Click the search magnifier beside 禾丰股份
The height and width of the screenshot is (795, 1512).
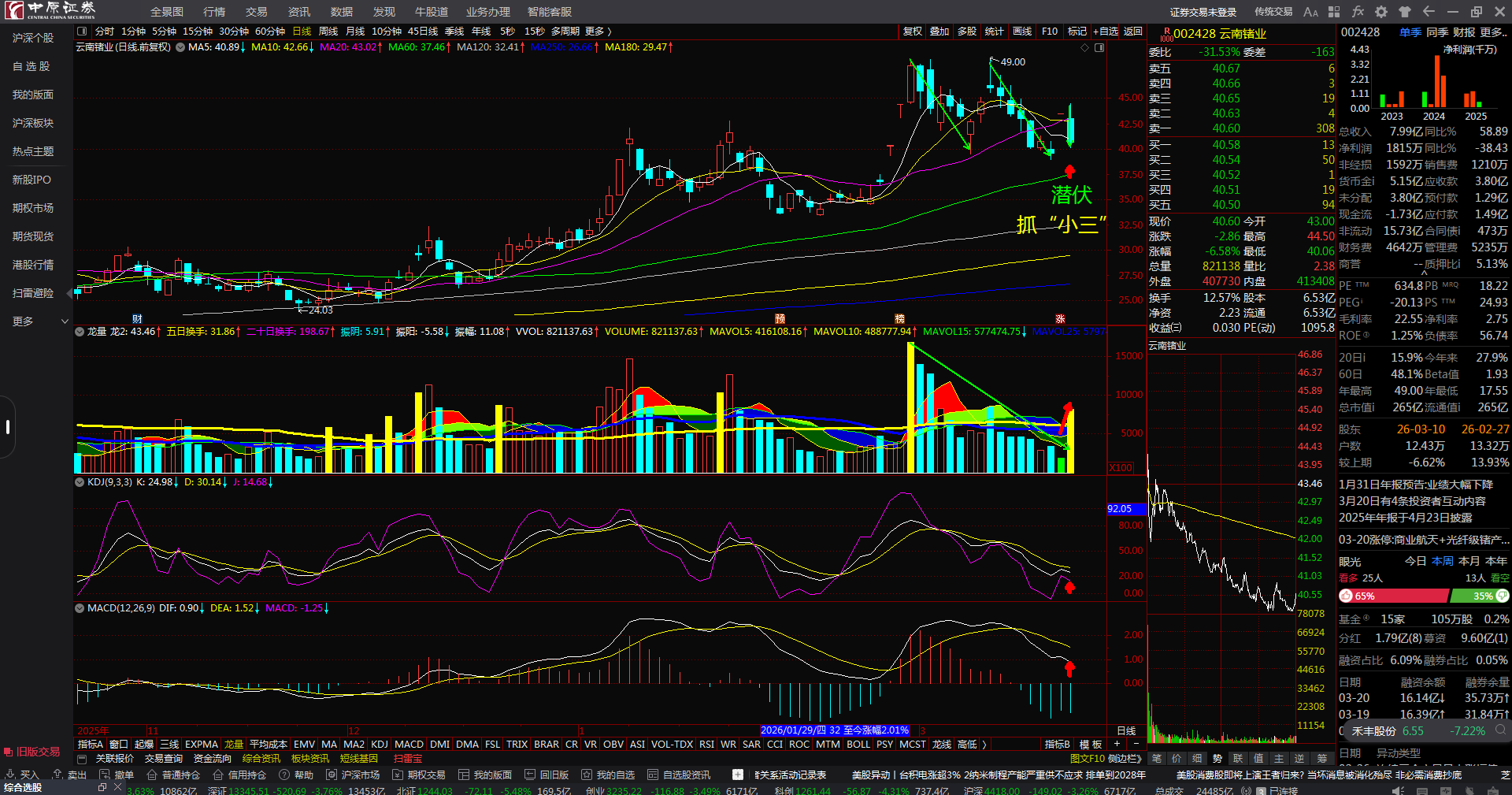[1501, 730]
